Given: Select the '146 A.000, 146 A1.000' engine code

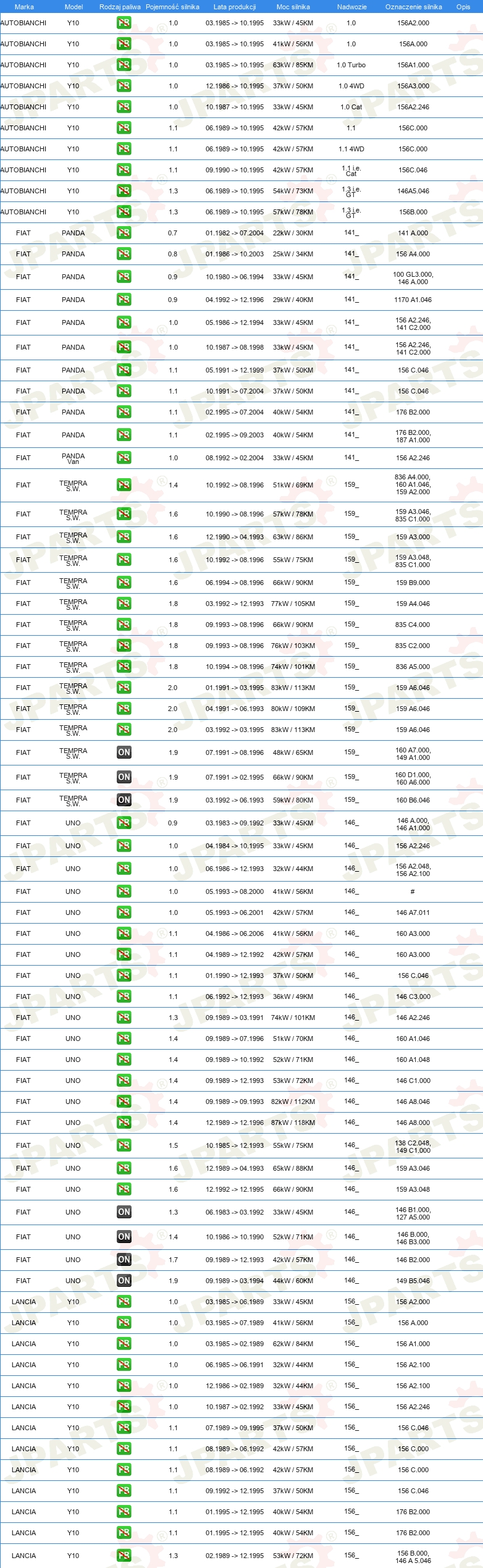Looking at the screenshot, I should 413,824.
